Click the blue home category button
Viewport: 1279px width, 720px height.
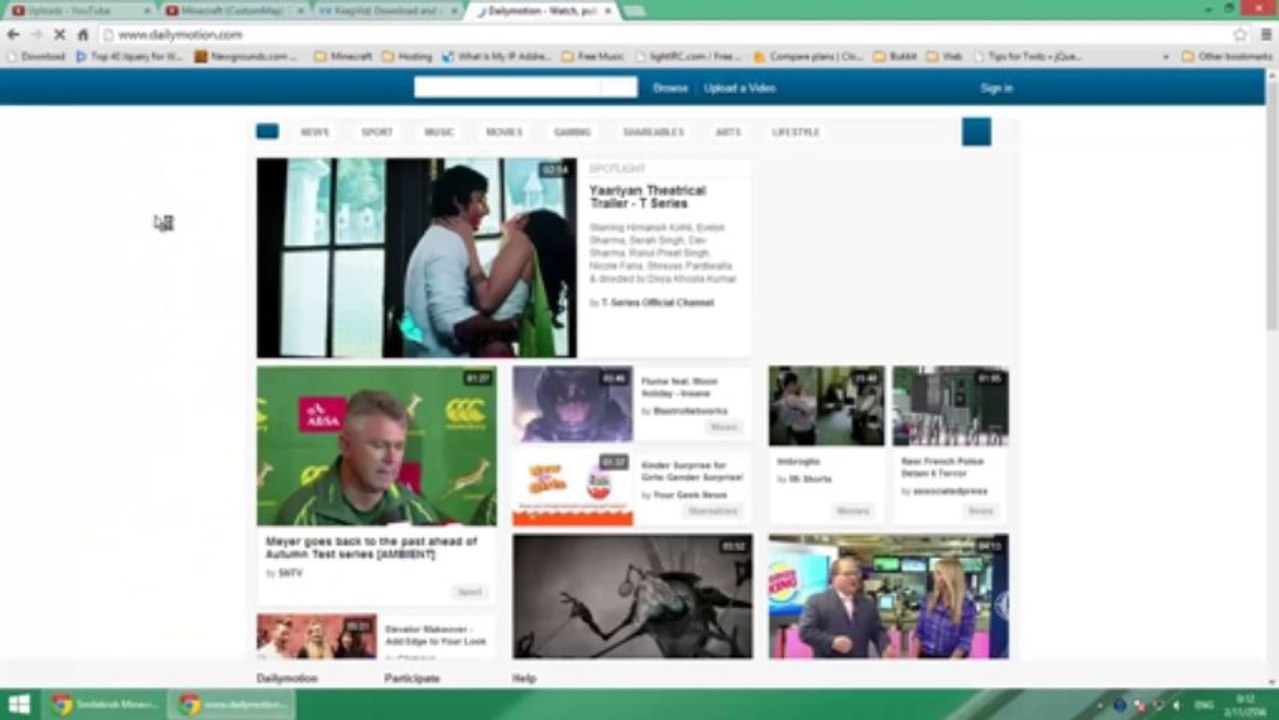267,131
